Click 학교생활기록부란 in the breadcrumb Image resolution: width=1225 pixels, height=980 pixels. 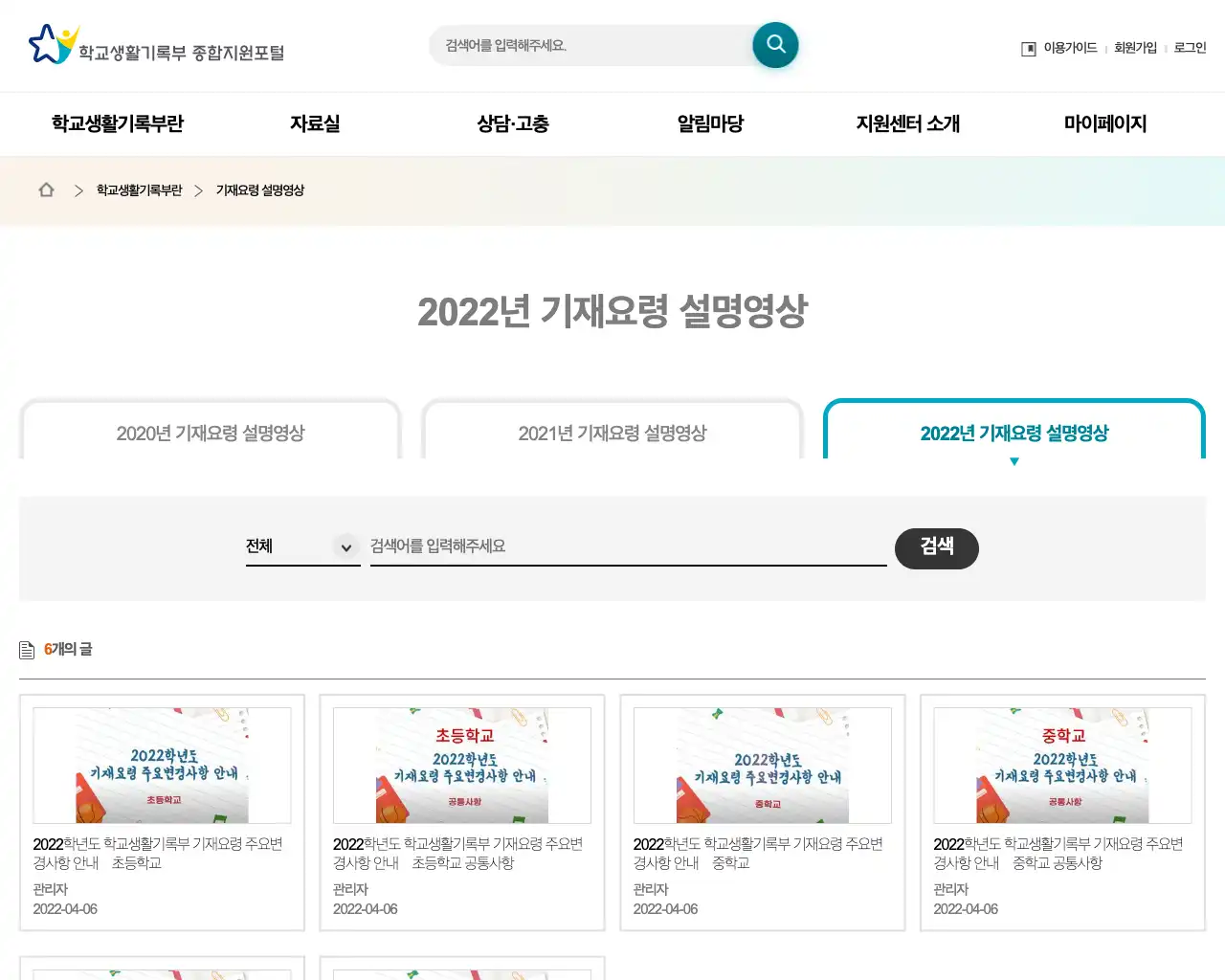tap(139, 190)
